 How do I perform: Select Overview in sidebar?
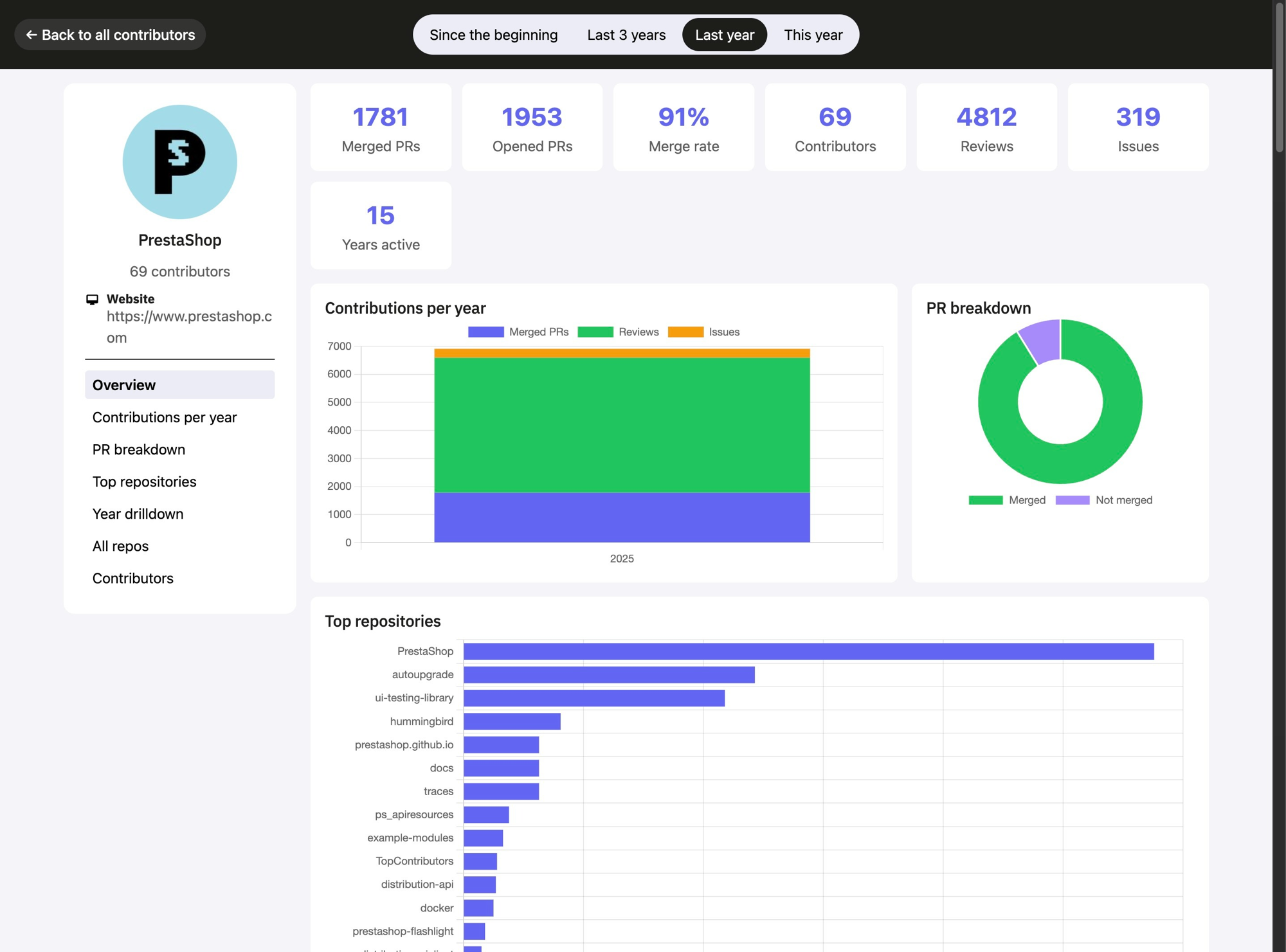pos(180,385)
